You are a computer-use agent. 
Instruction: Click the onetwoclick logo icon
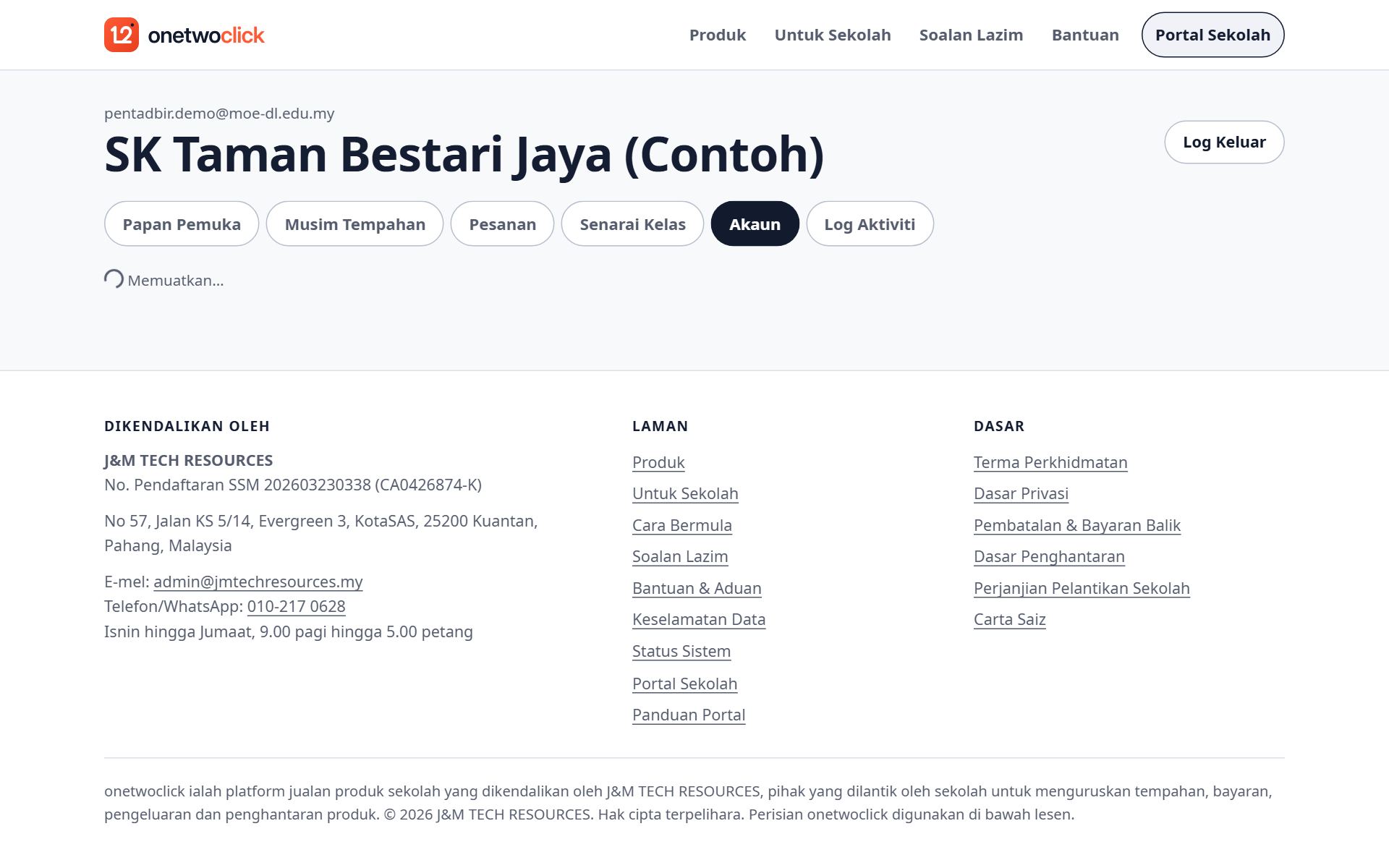[x=122, y=35]
